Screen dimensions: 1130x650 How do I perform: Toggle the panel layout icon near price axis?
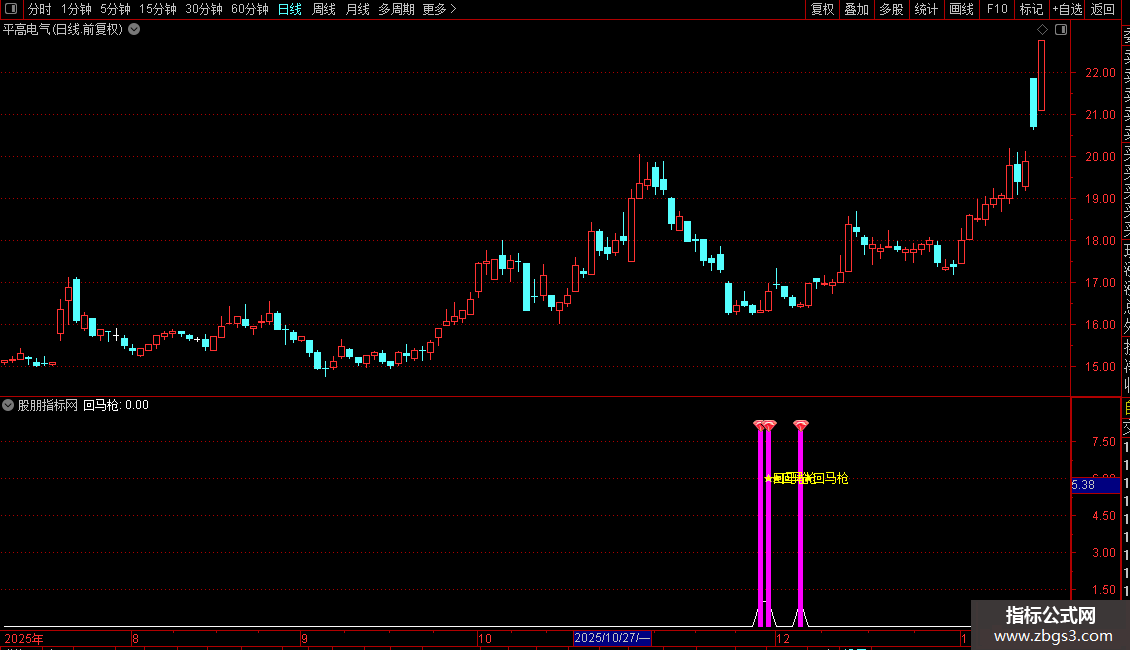(x=1061, y=30)
